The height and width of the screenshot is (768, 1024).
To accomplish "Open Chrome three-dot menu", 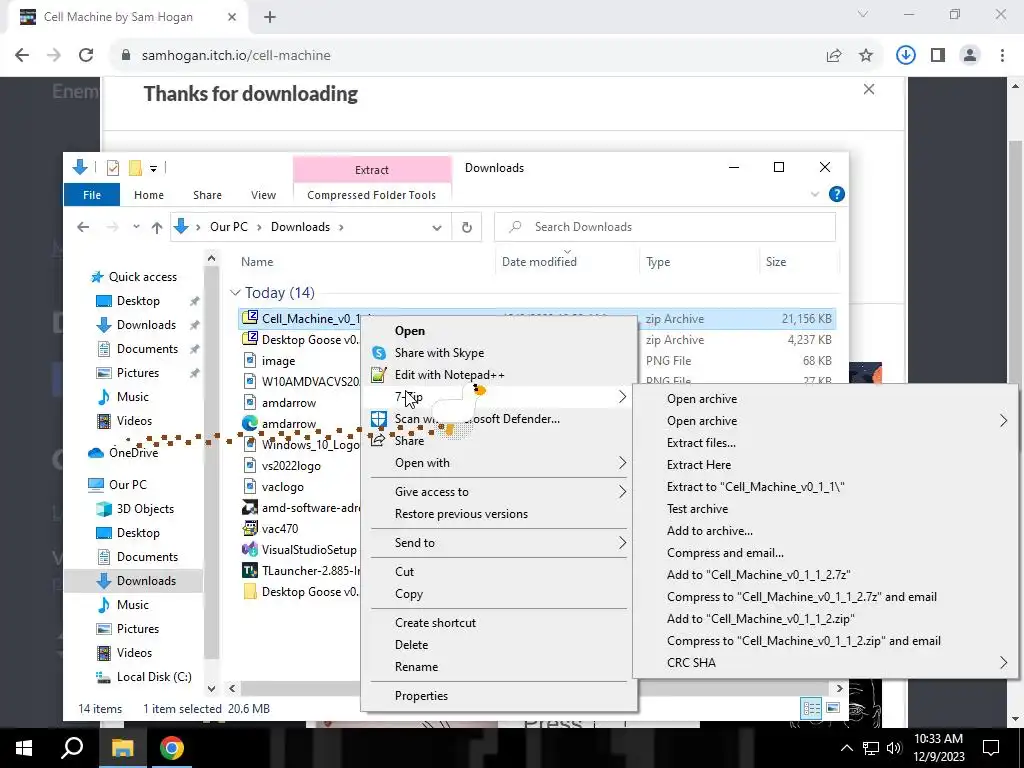I will pyautogui.click(x=1002, y=55).
